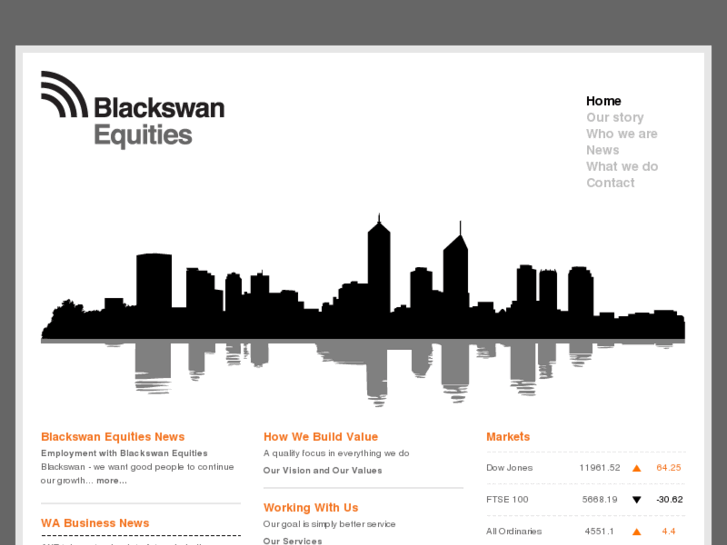Open the Our Services link
The width and height of the screenshot is (727, 545).
pyautogui.click(x=293, y=541)
